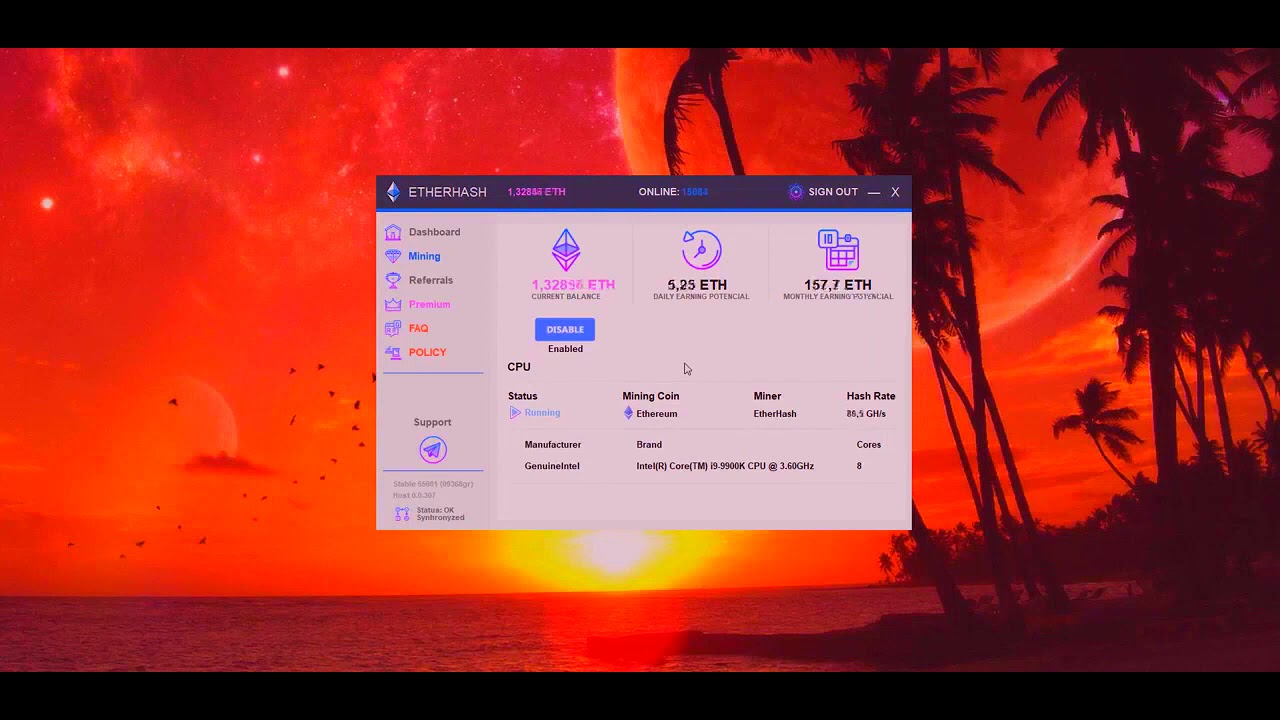This screenshot has height=720, width=1280.
Task: Click the Ethereum current balance icon
Action: (x=566, y=250)
